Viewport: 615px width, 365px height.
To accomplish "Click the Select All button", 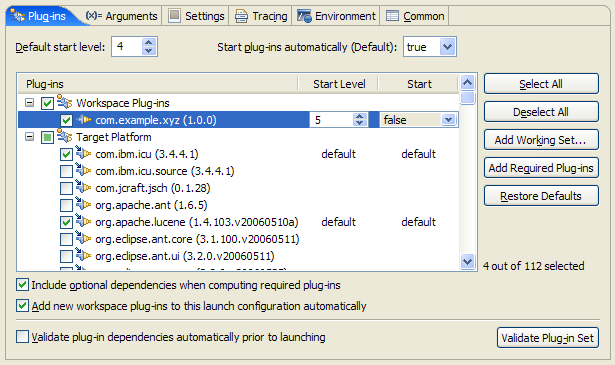I will click(541, 84).
